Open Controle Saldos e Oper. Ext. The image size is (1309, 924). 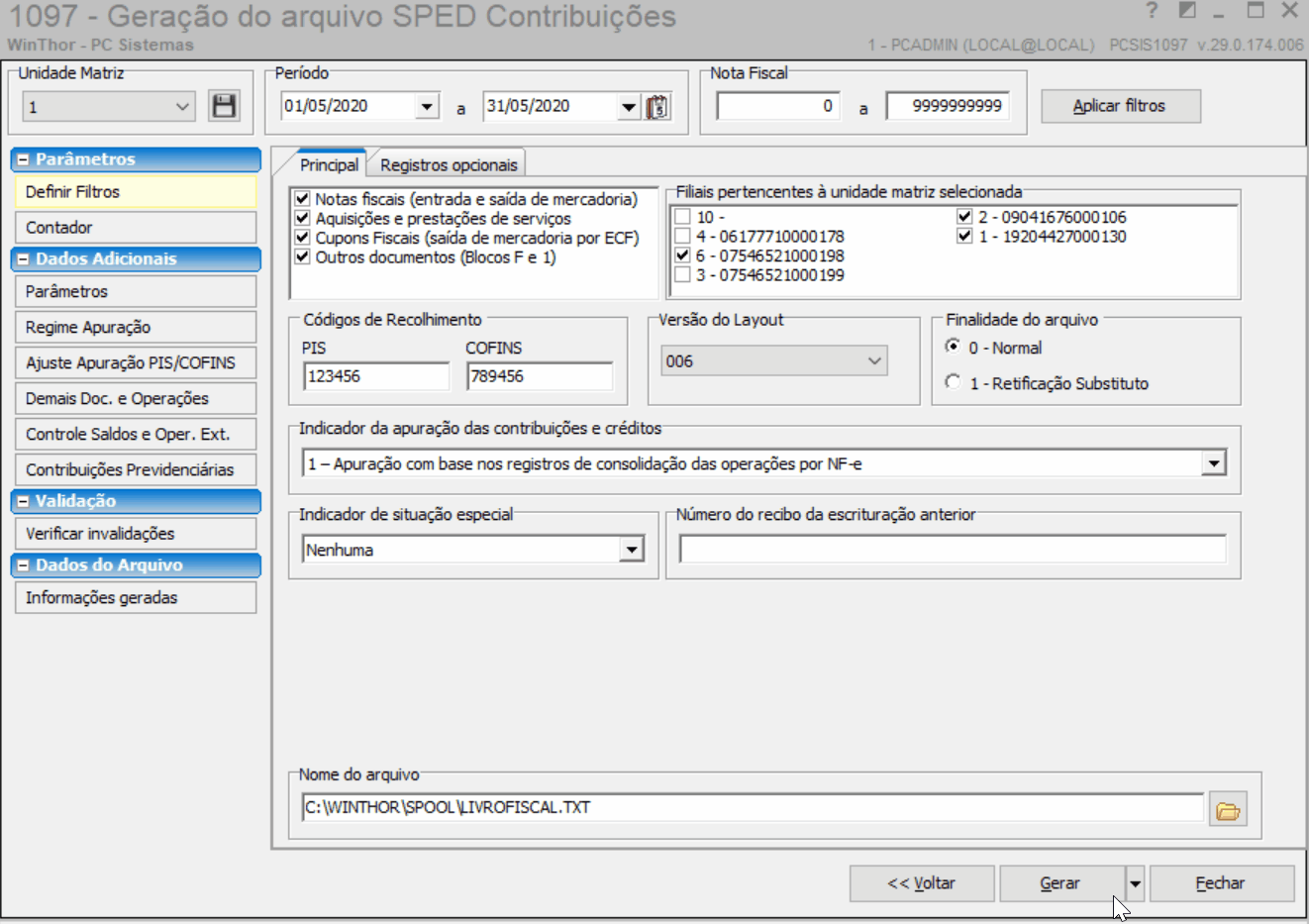pos(136,435)
